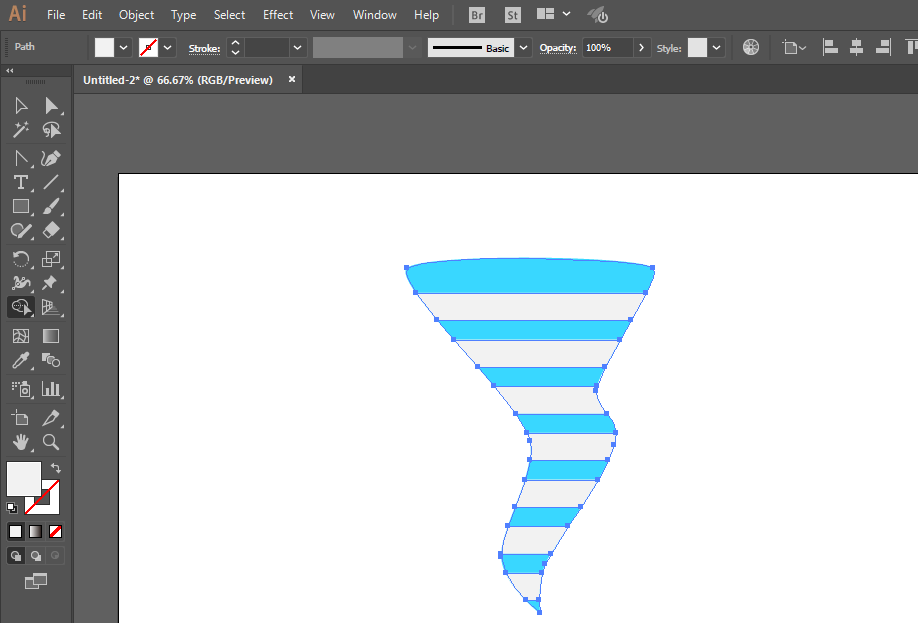The image size is (918, 623).
Task: Pick the Hand tool
Action: tap(21, 442)
